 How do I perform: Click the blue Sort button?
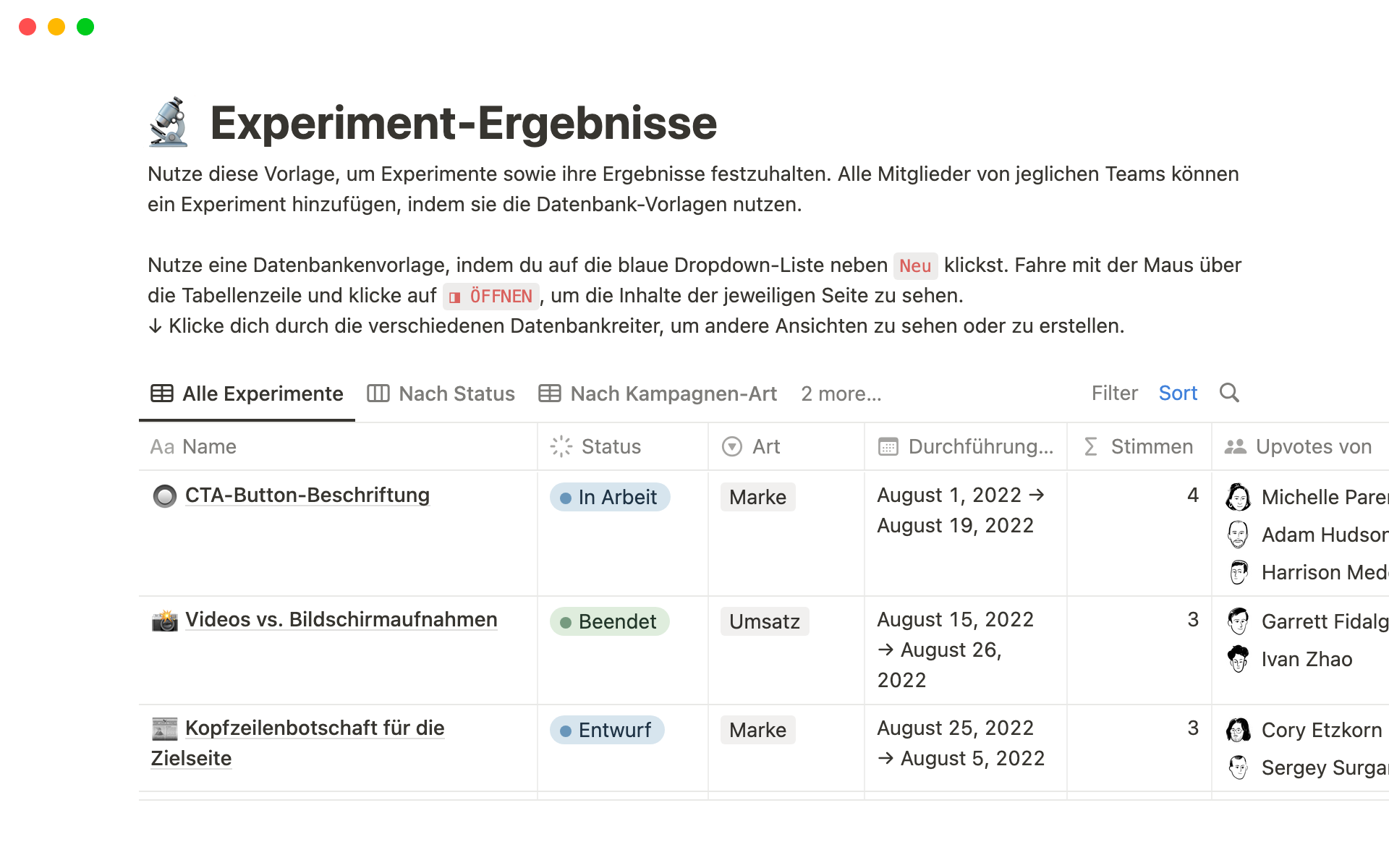(1178, 393)
